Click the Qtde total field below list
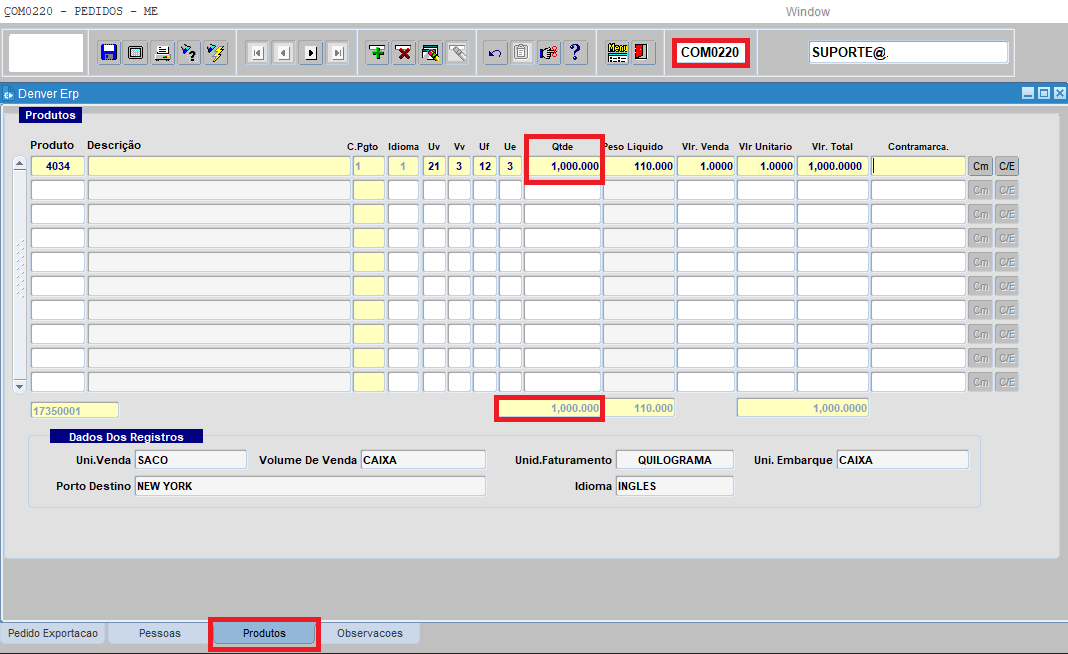The image size is (1068, 654). tap(550, 408)
